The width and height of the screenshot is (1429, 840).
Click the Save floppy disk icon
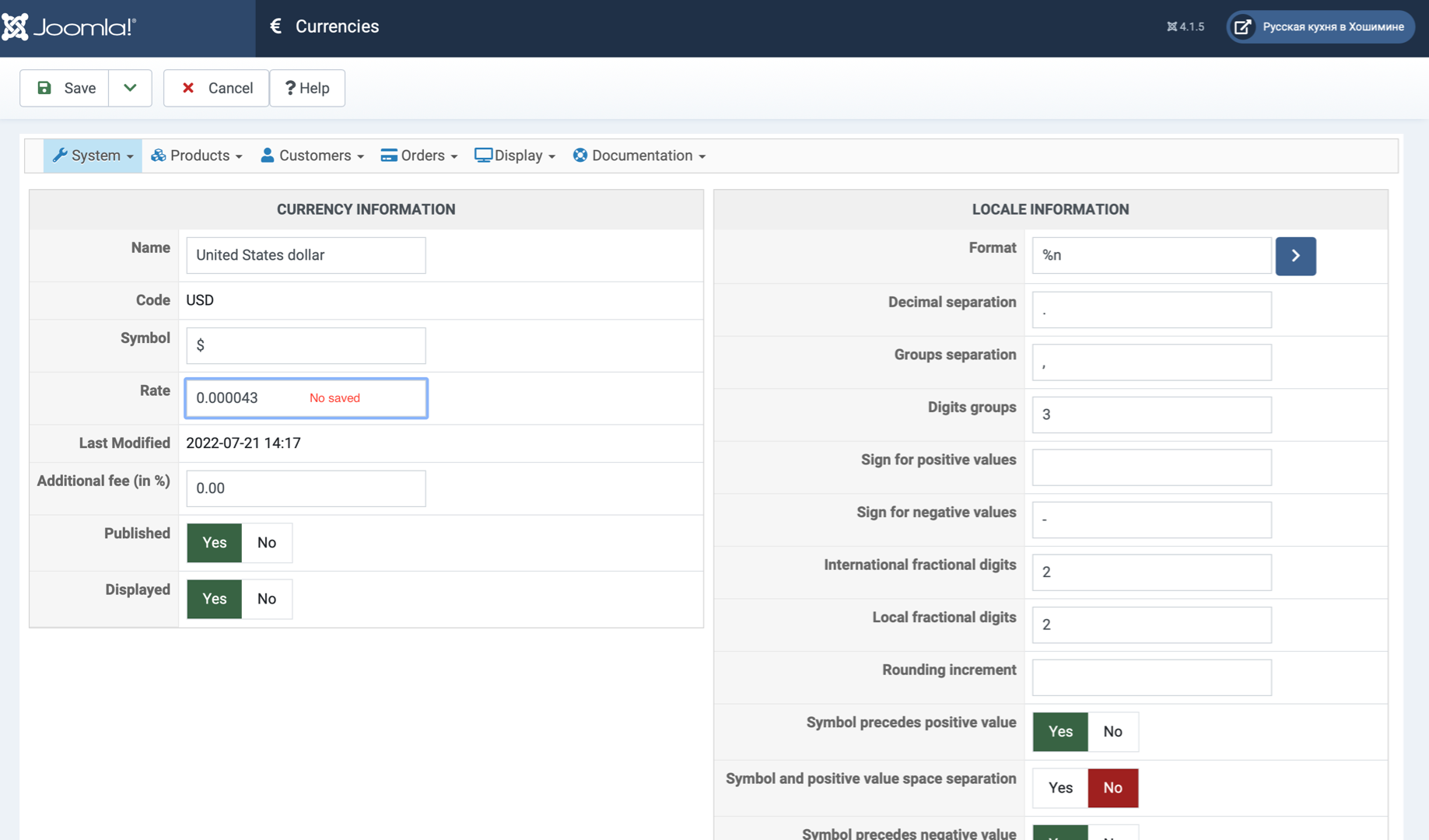[x=44, y=88]
